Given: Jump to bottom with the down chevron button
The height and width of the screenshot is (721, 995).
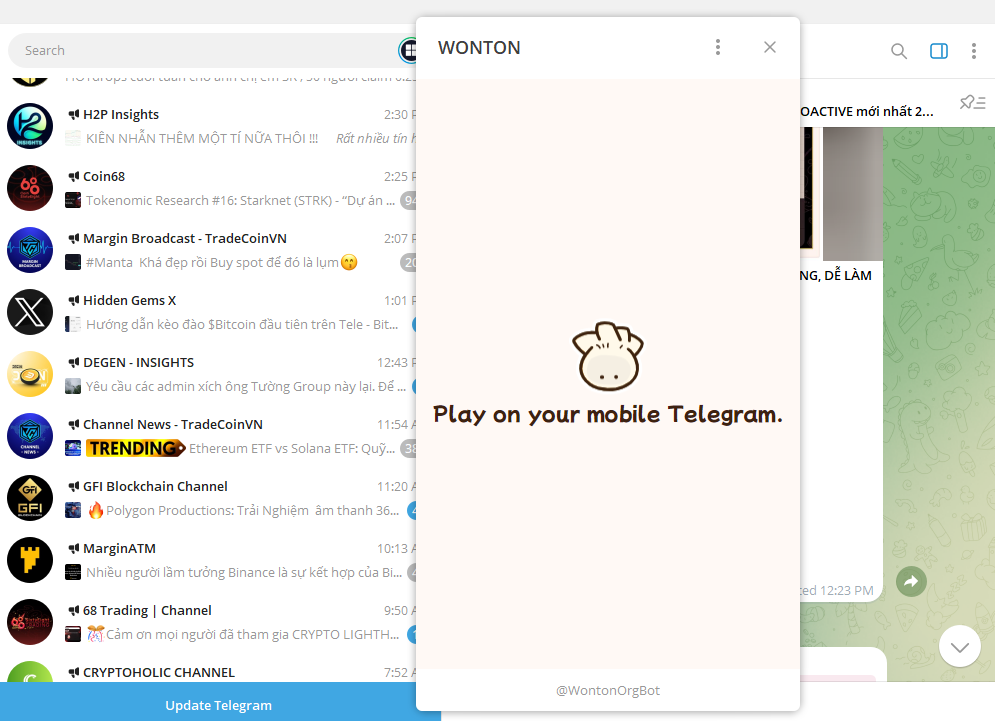Looking at the screenshot, I should click(959, 646).
